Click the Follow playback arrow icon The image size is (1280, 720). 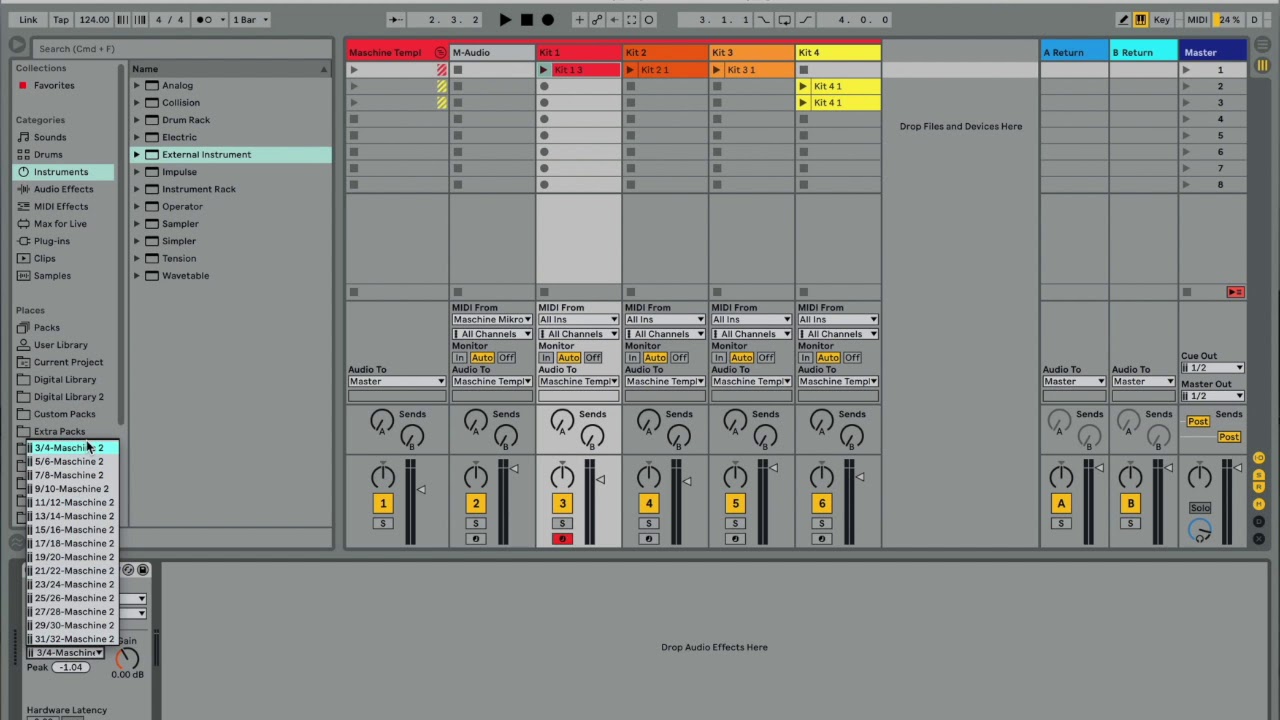396,20
